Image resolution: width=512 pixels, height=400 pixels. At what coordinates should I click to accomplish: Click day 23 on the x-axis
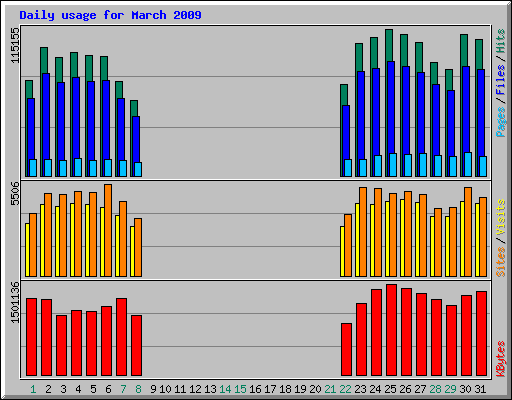[360, 389]
